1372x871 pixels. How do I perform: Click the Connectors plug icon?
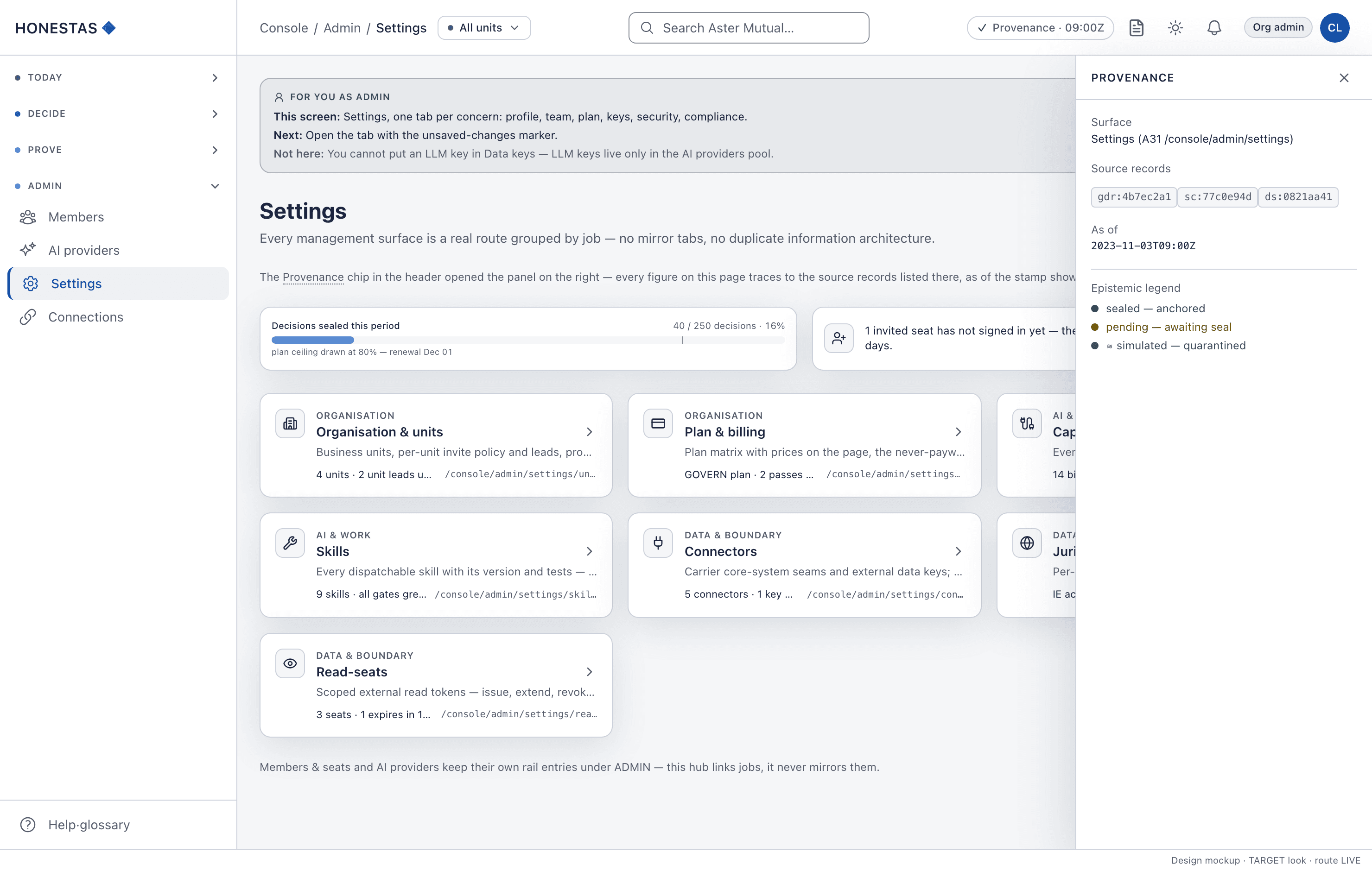[658, 543]
